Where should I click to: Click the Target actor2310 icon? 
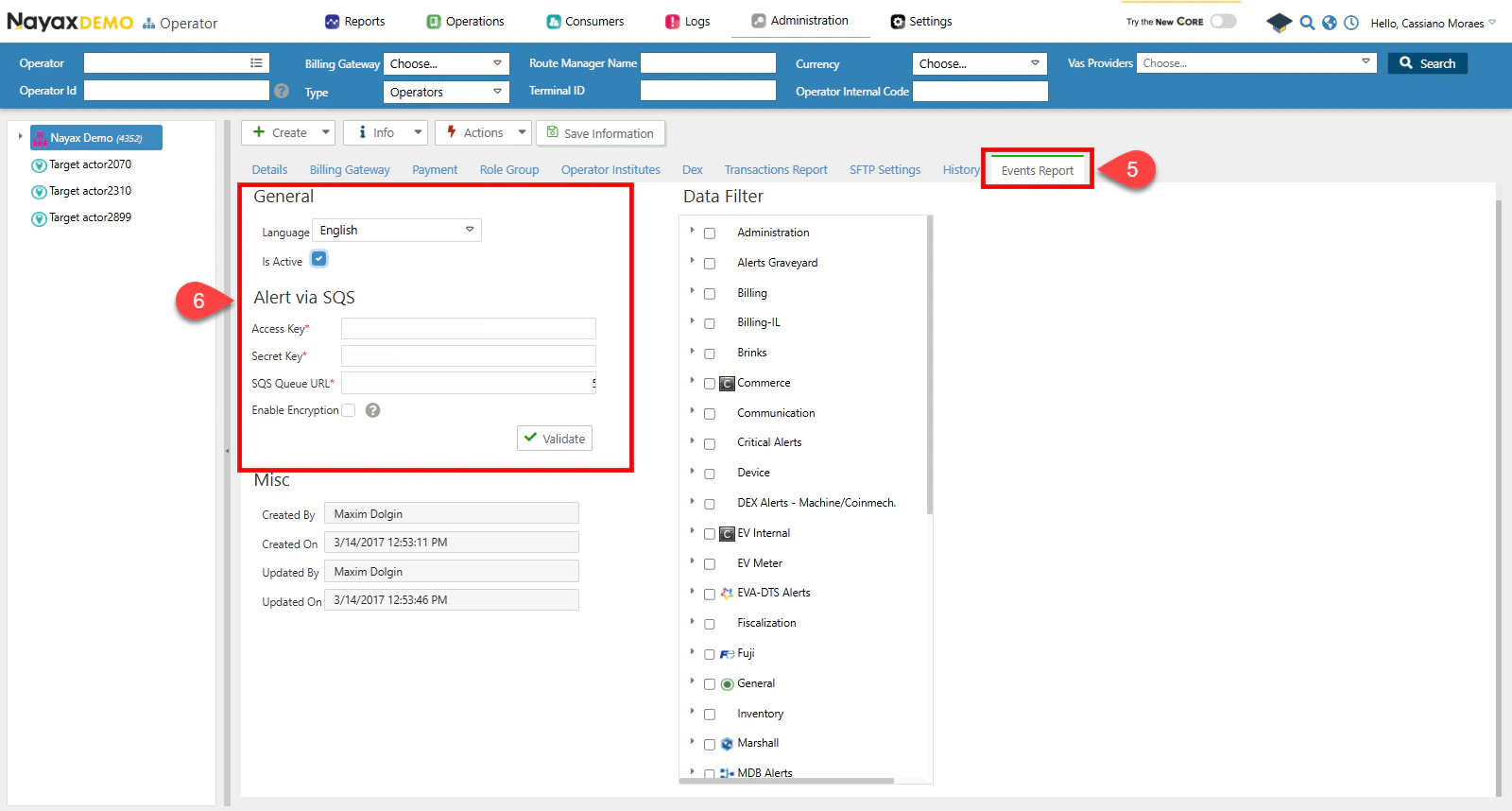[x=39, y=192]
